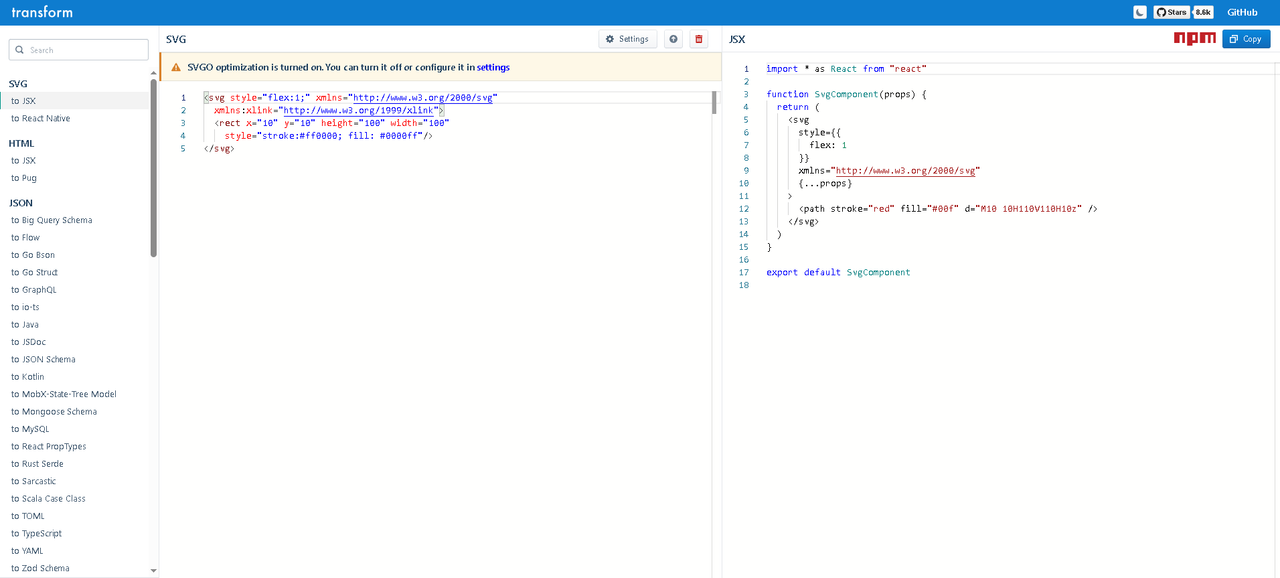Viewport: 1280px width, 578px height.
Task: Go to the transform home logo
Action: click(x=42, y=12)
